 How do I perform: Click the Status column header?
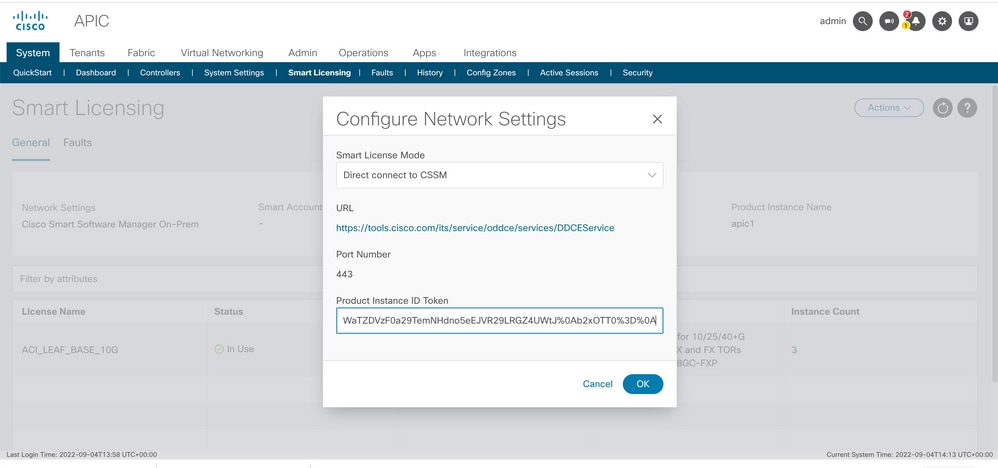point(228,311)
